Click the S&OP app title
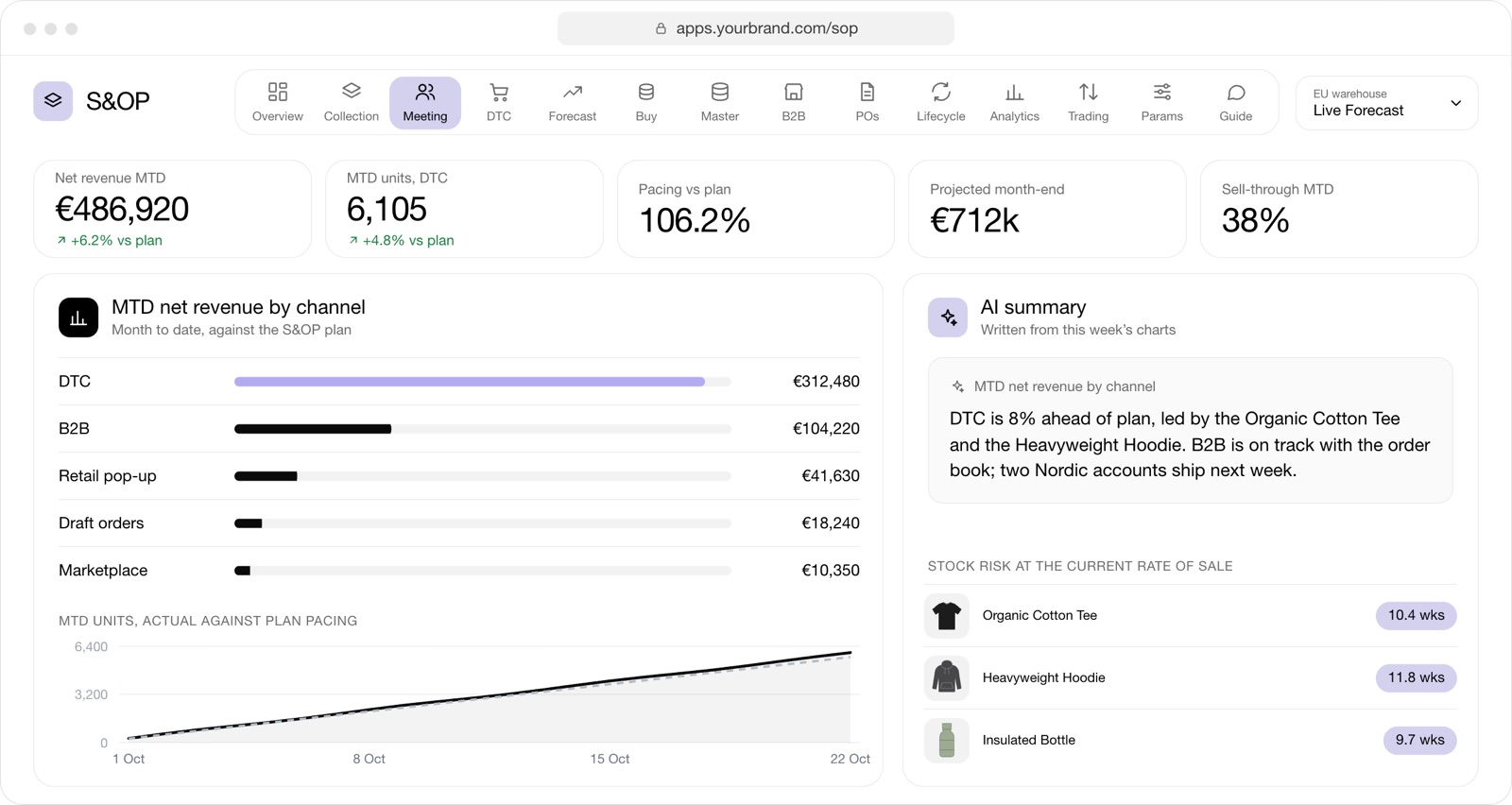The width and height of the screenshot is (1512, 805). 118,101
